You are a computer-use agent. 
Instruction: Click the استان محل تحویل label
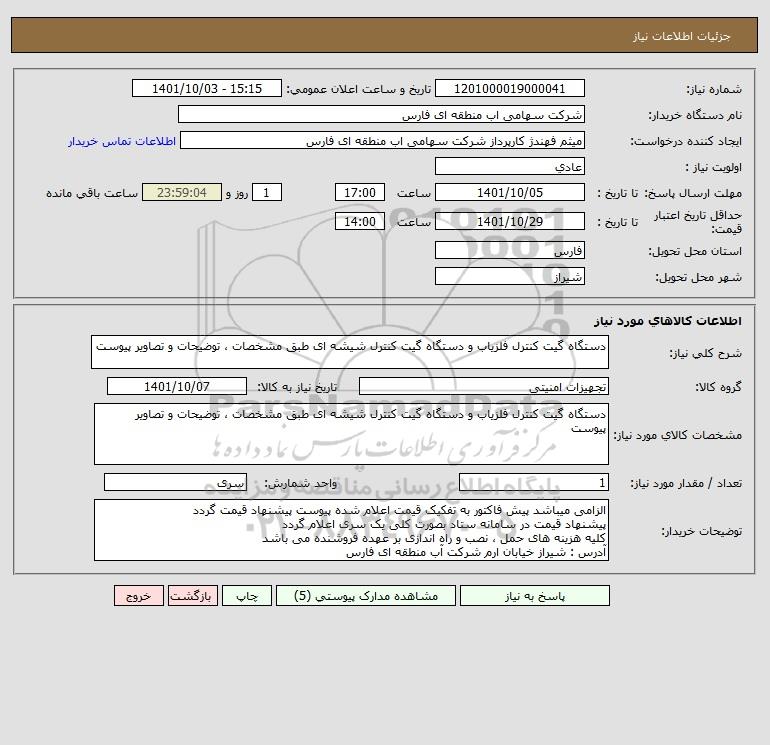695,251
